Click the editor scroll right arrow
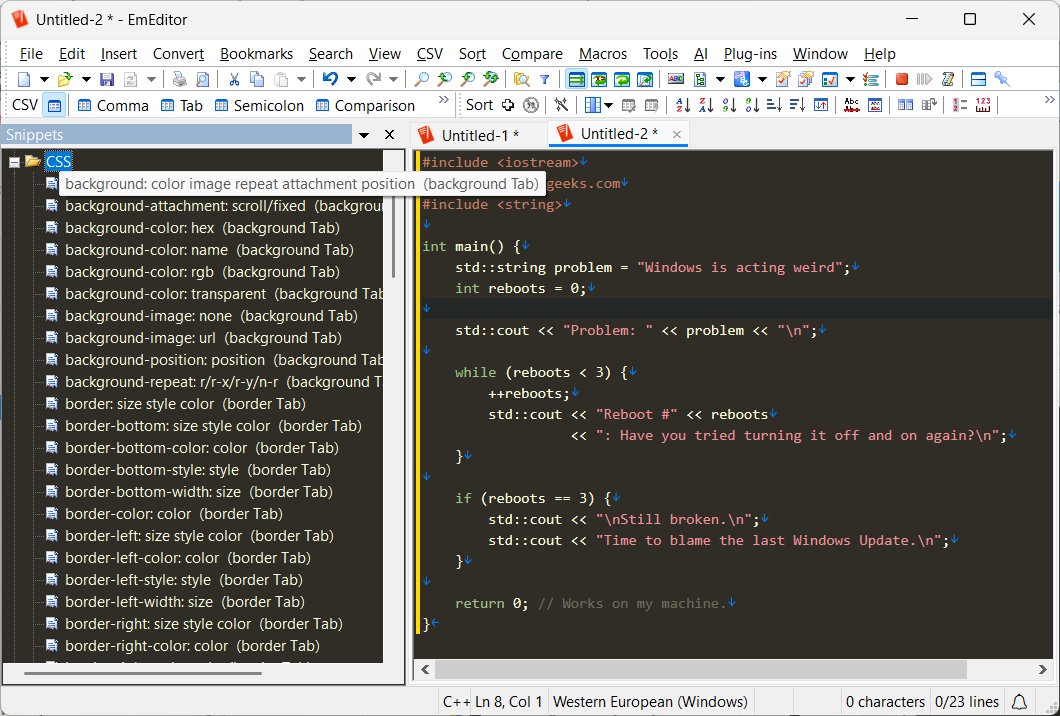This screenshot has width=1060, height=716. tap(1042, 669)
